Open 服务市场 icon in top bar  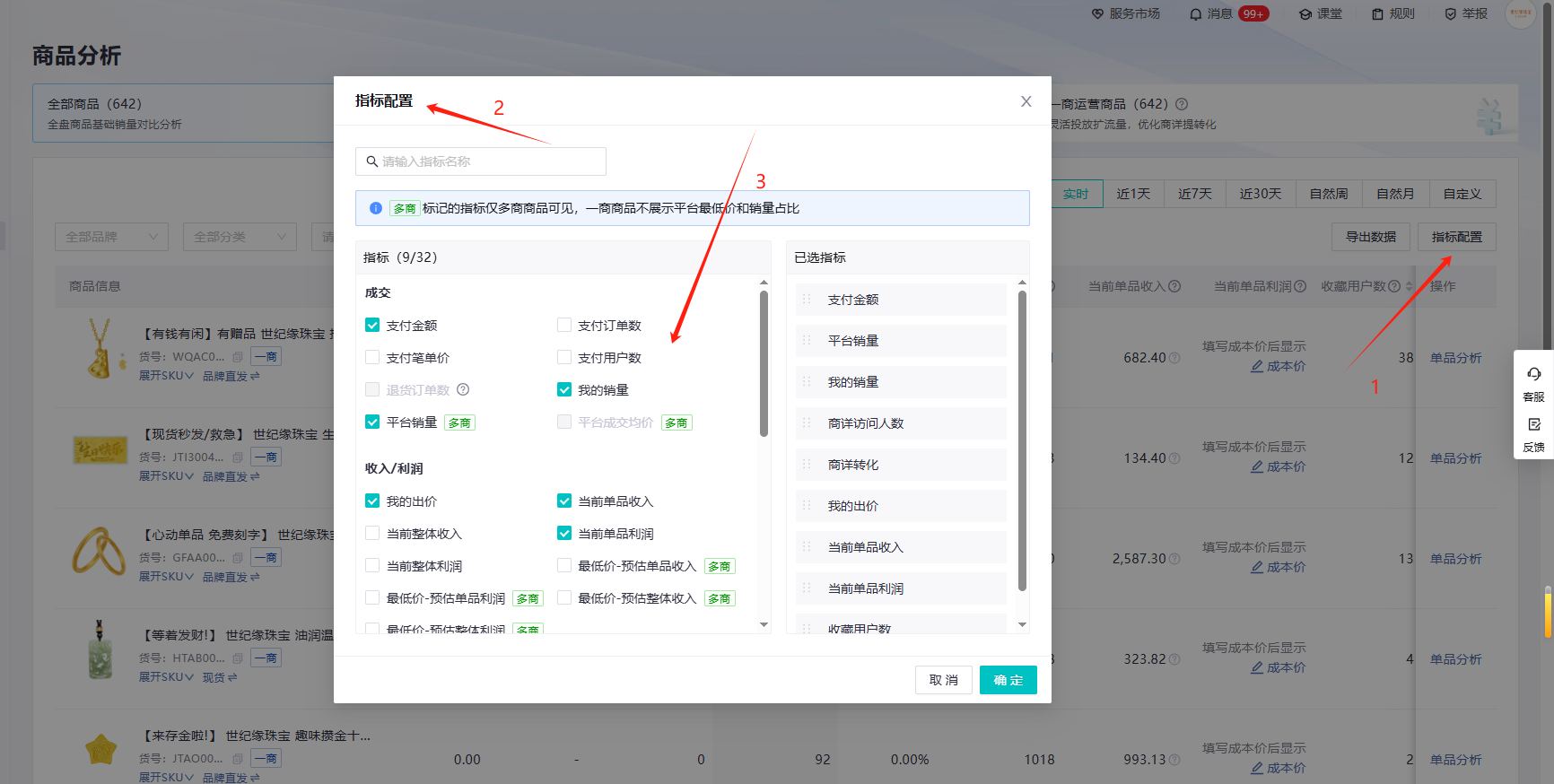(x=1097, y=14)
